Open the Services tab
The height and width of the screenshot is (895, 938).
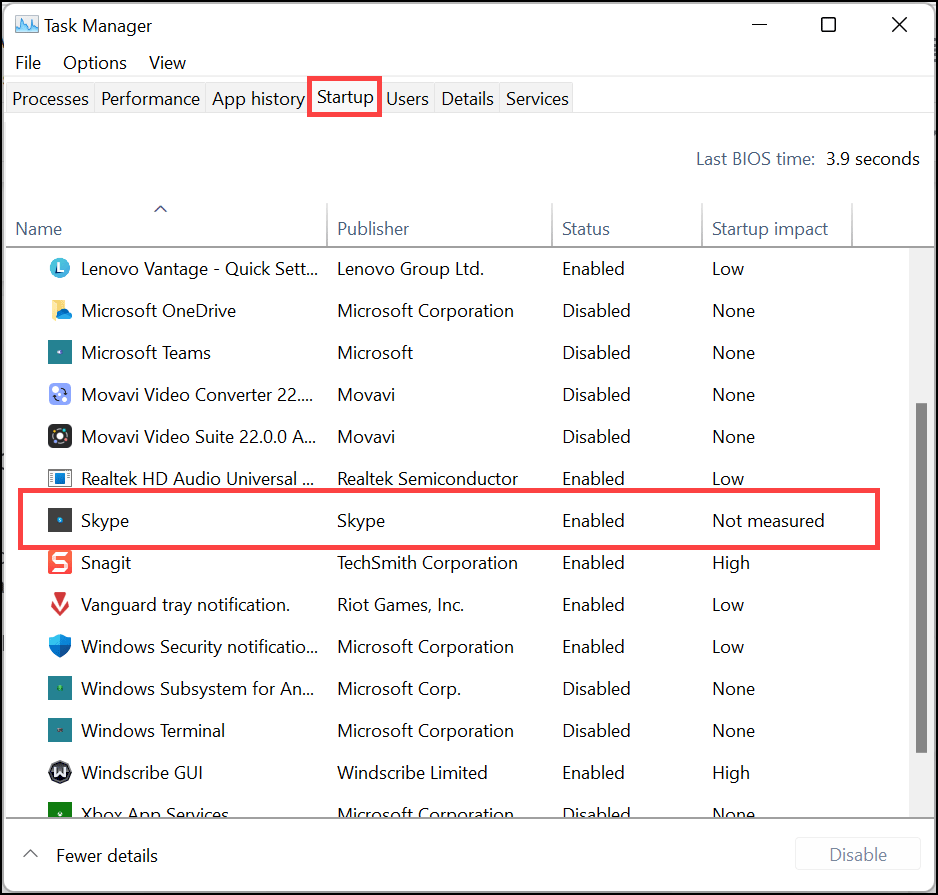pyautogui.click(x=537, y=99)
